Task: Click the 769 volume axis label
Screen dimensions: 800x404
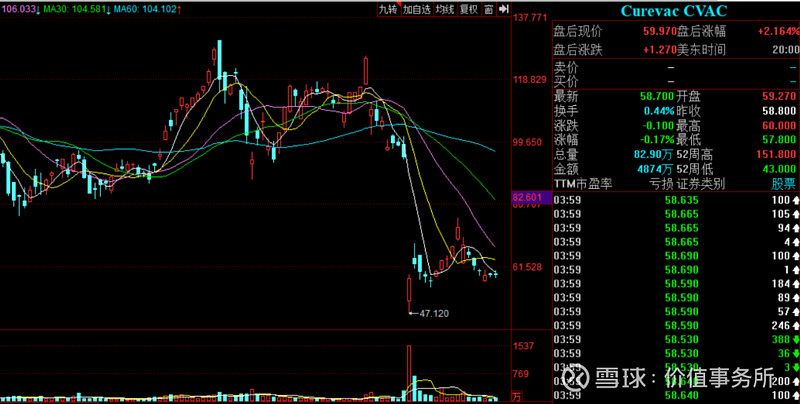Action: click(521, 374)
